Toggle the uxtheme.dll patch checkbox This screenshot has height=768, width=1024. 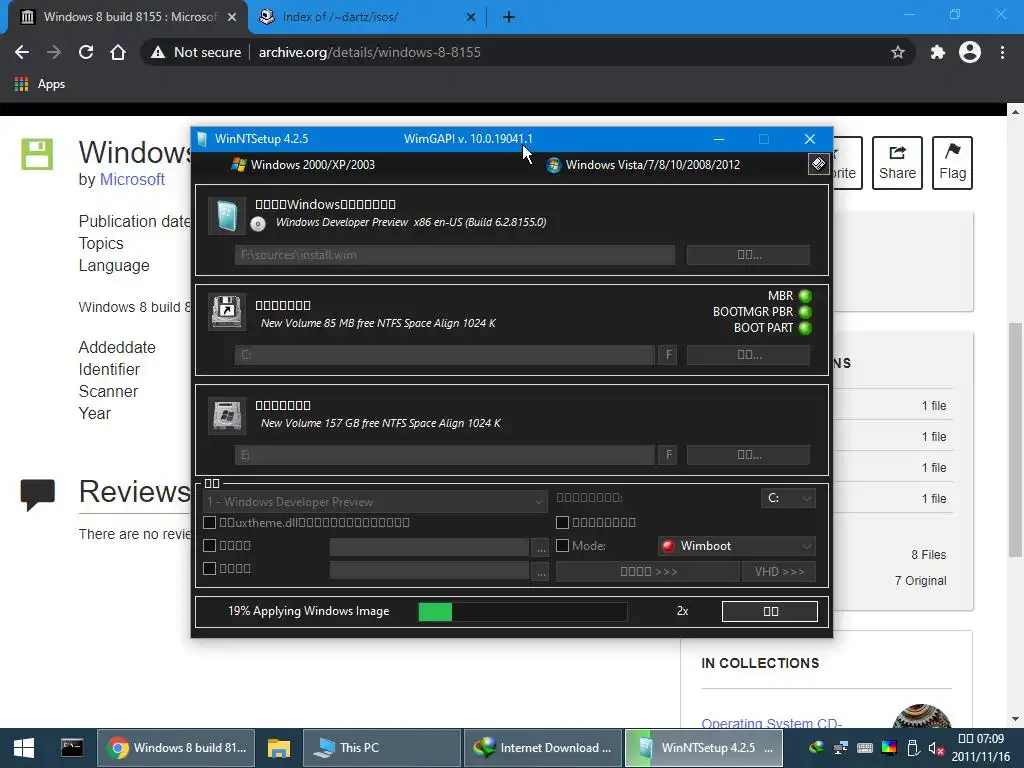click(210, 522)
